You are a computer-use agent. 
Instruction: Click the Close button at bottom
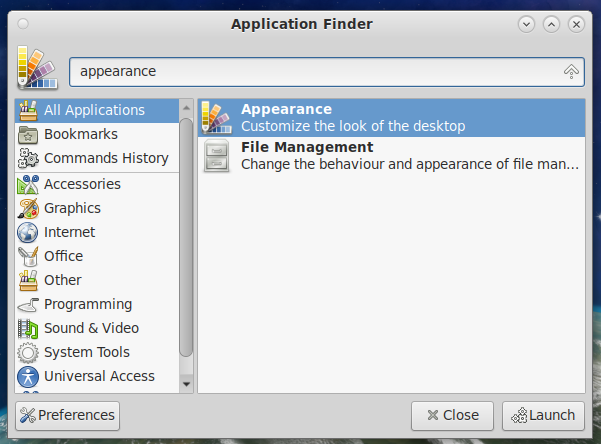click(x=452, y=415)
